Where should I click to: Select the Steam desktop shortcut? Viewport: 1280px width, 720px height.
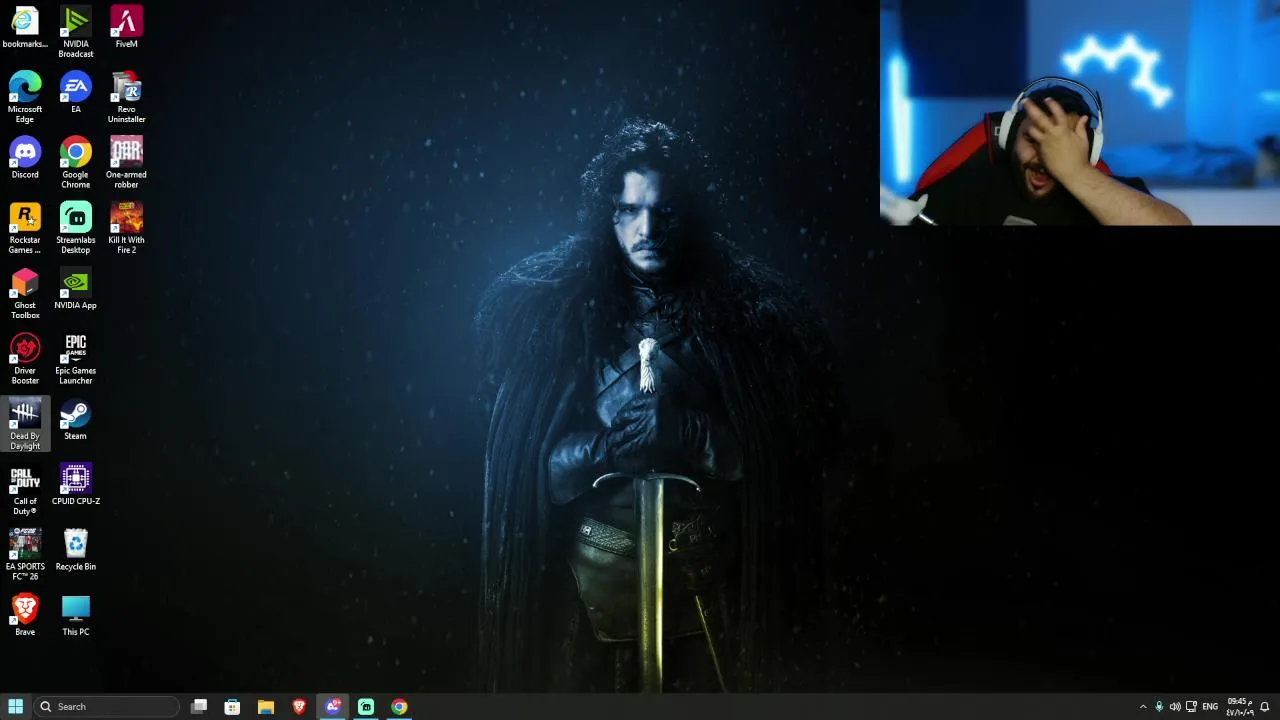[x=75, y=420]
